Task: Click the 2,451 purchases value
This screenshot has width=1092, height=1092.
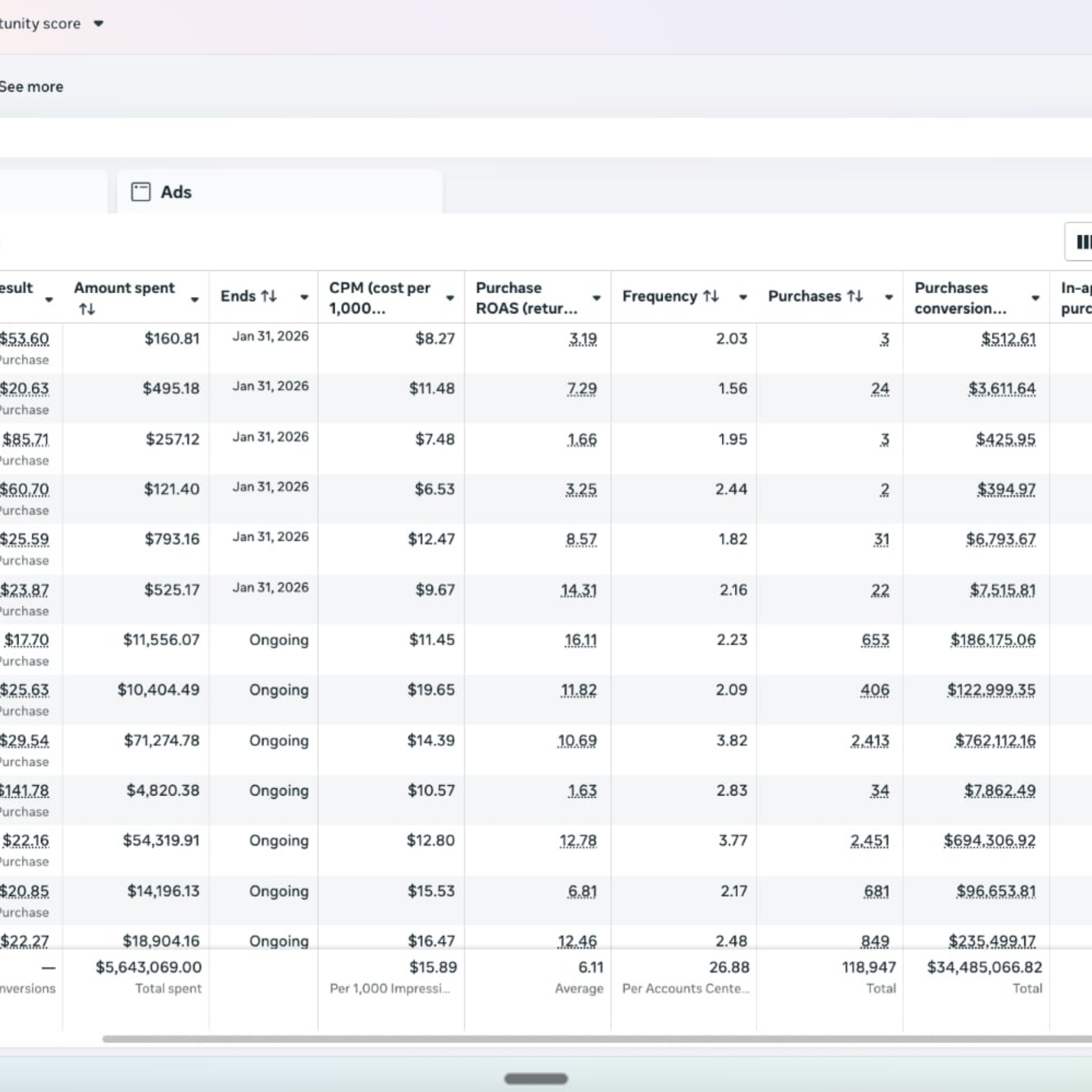Action: click(x=869, y=840)
